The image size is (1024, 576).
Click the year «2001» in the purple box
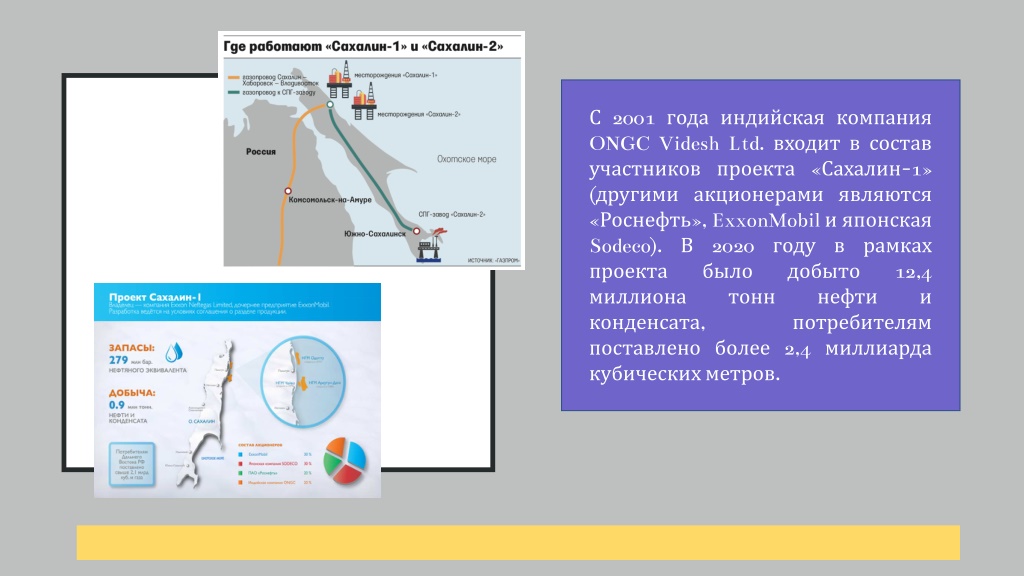633,118
